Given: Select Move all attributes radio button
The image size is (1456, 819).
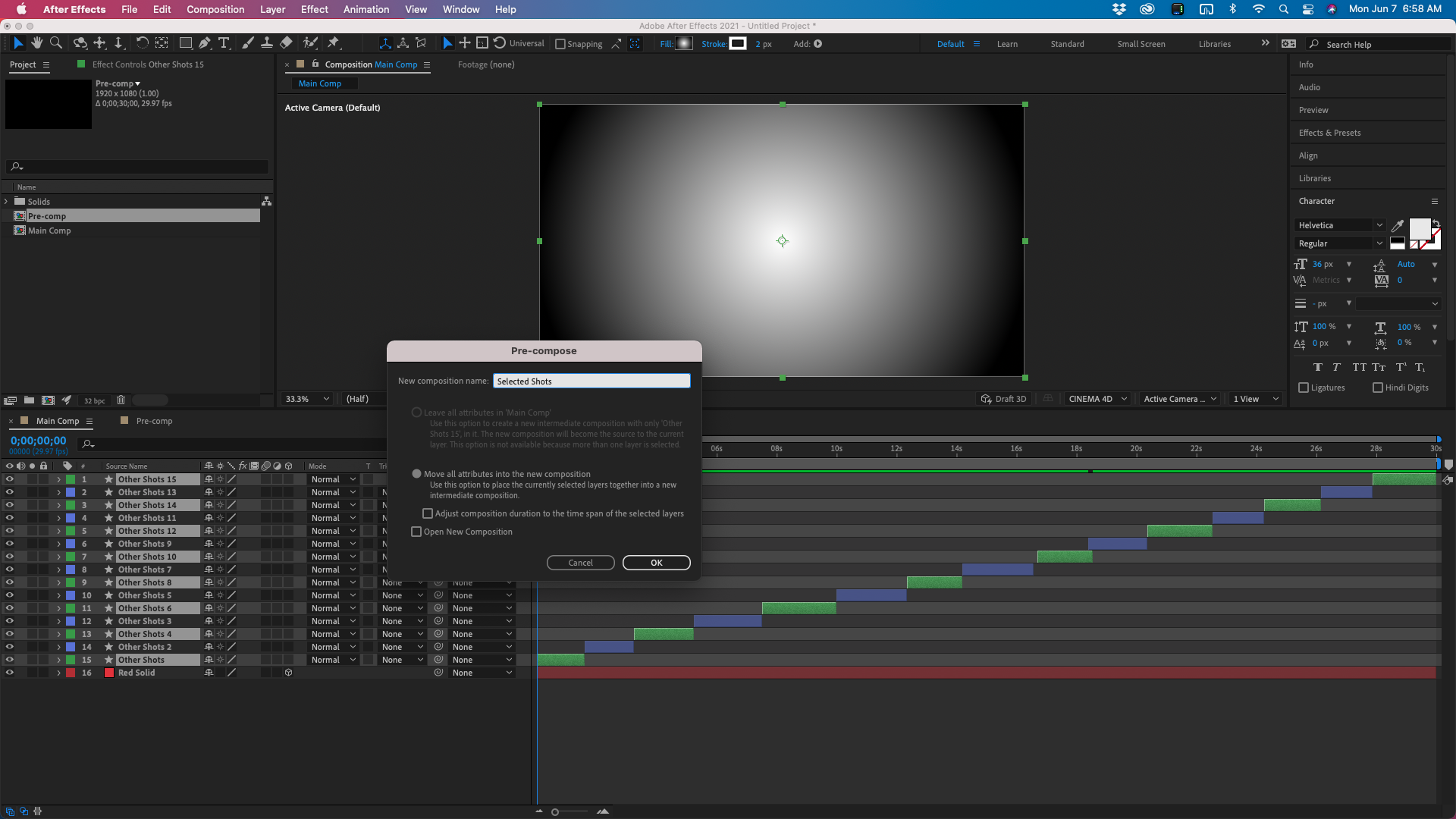Looking at the screenshot, I should point(416,473).
